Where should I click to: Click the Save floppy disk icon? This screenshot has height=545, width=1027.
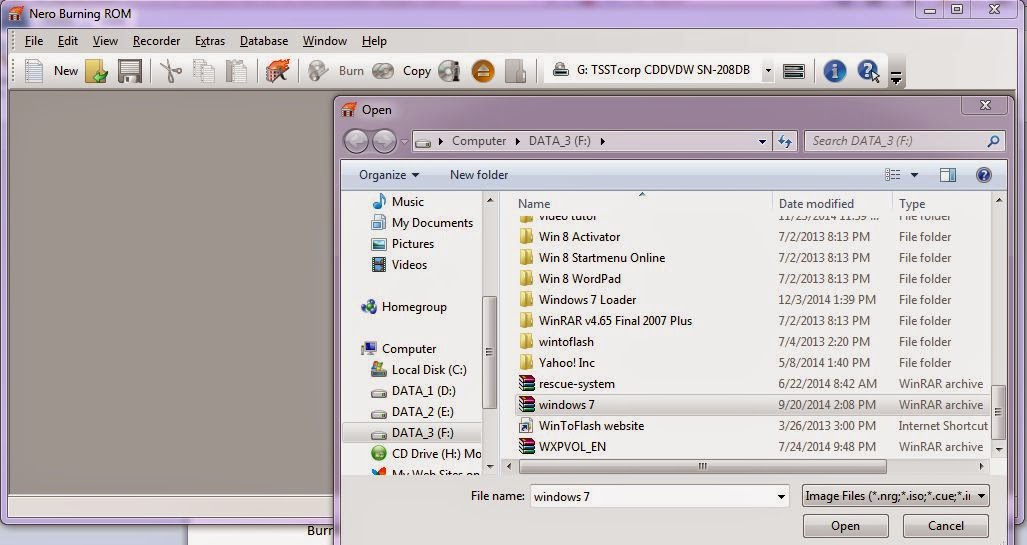point(130,71)
